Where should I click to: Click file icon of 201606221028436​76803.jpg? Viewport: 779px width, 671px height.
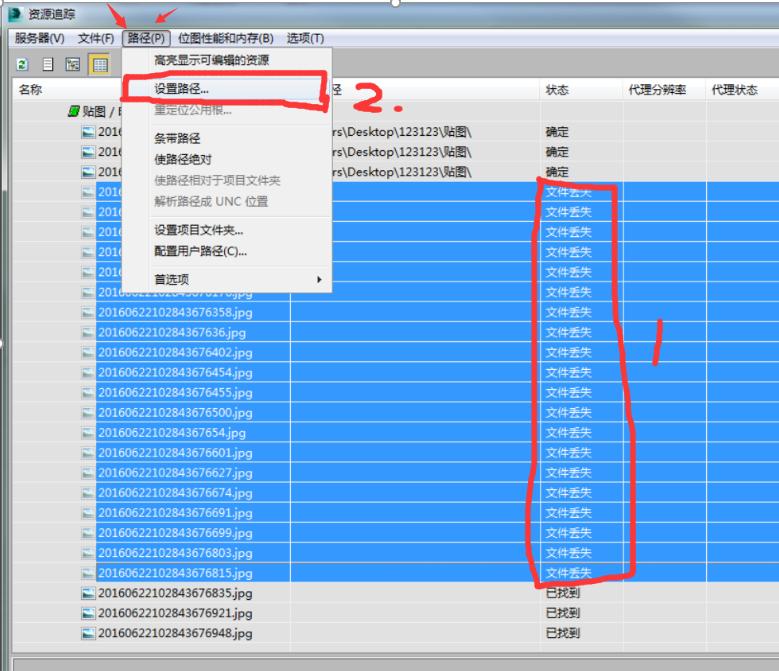(88, 553)
